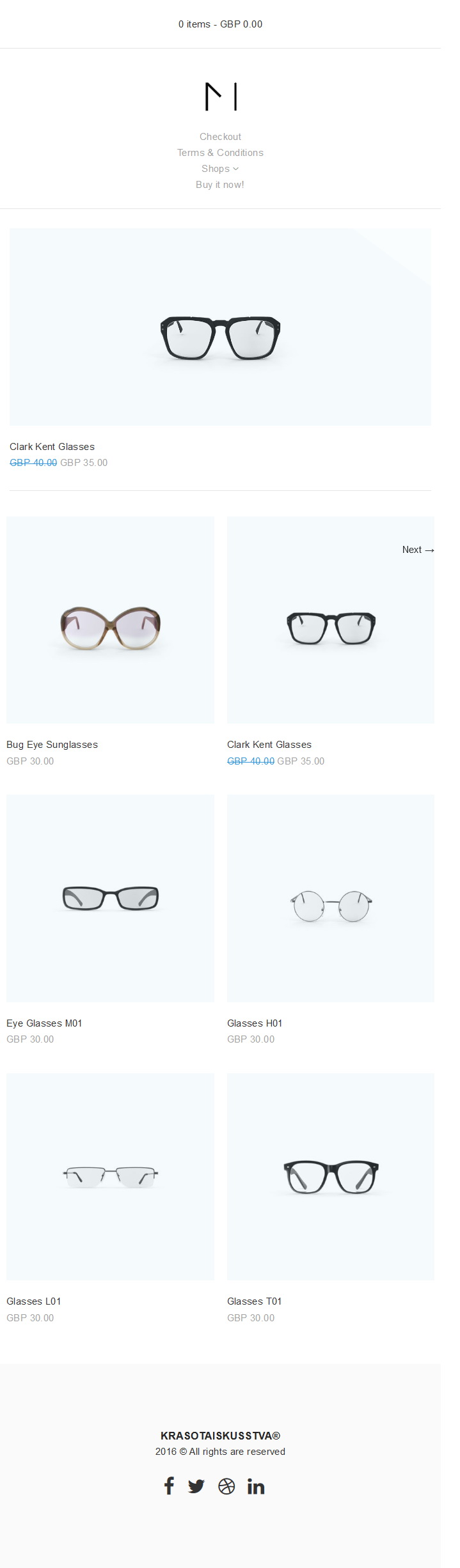This screenshot has height=1568, width=460.
Task: Open the Checkout menu item
Action: point(220,137)
